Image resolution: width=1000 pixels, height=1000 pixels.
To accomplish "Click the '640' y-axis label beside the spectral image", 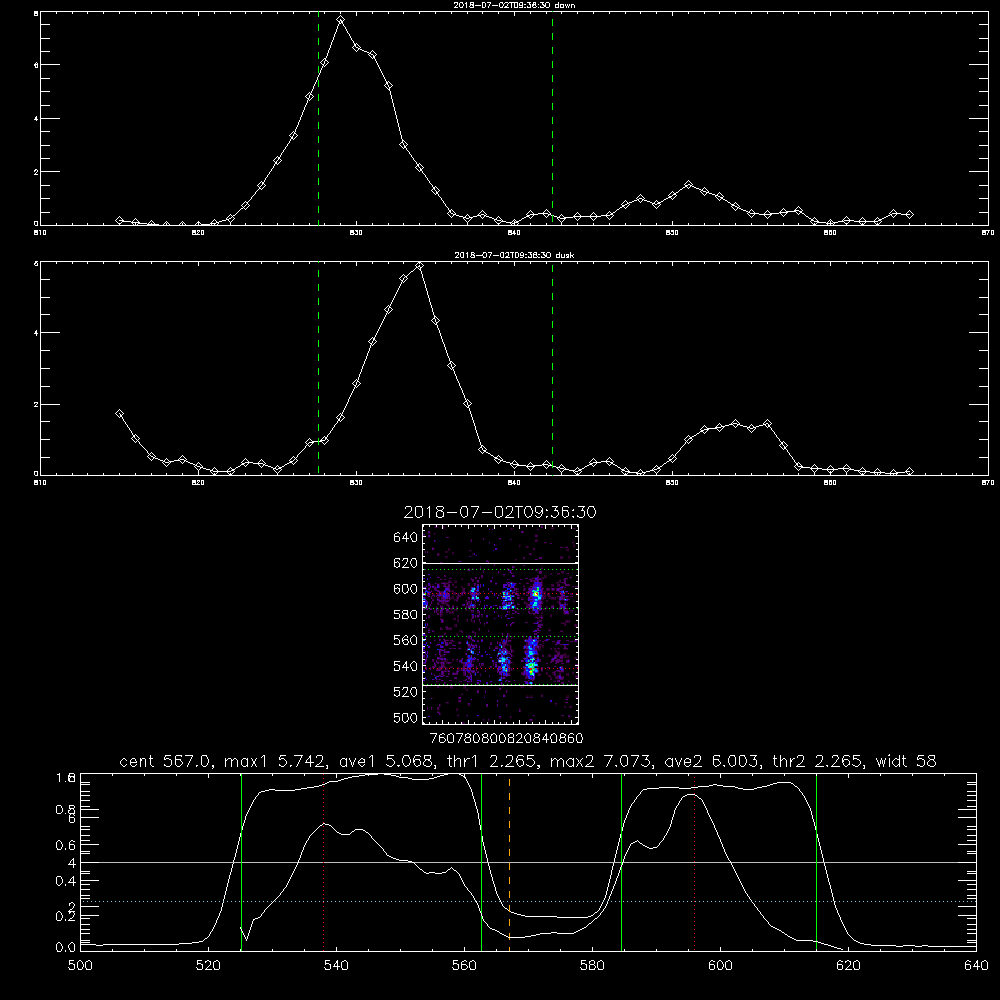I will (x=405, y=538).
